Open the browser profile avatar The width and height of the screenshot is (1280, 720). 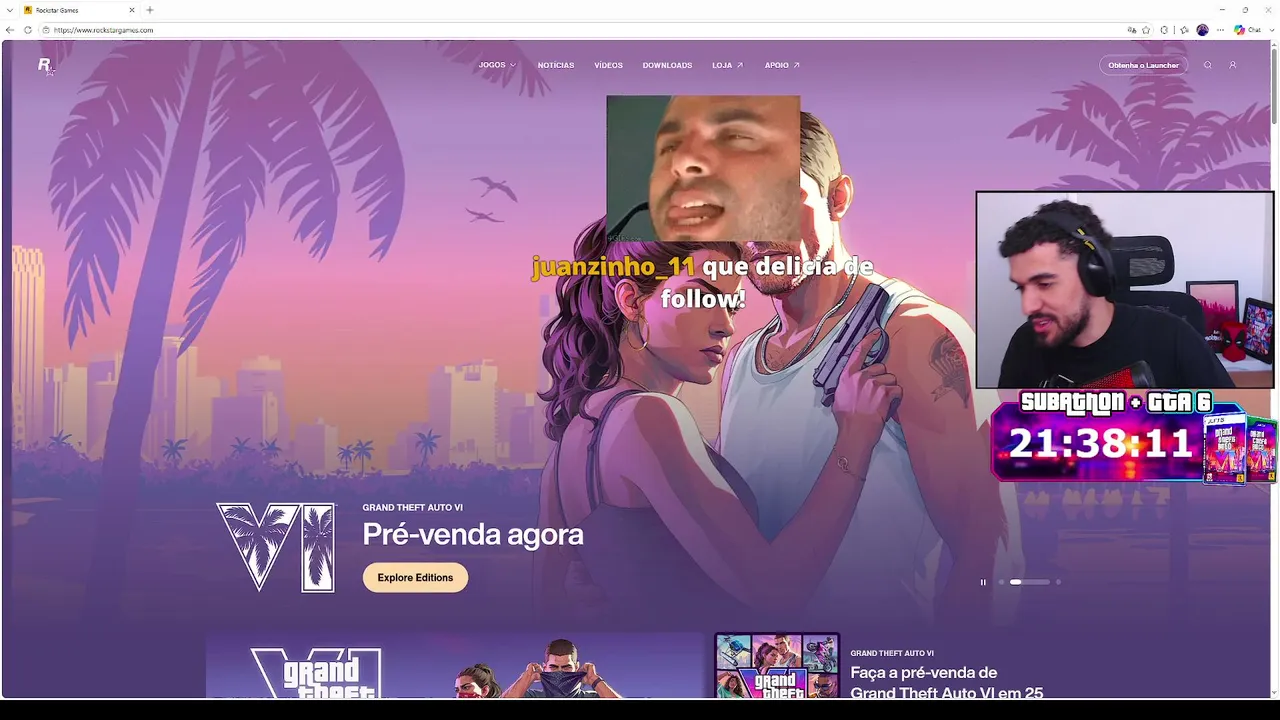pos(1202,30)
